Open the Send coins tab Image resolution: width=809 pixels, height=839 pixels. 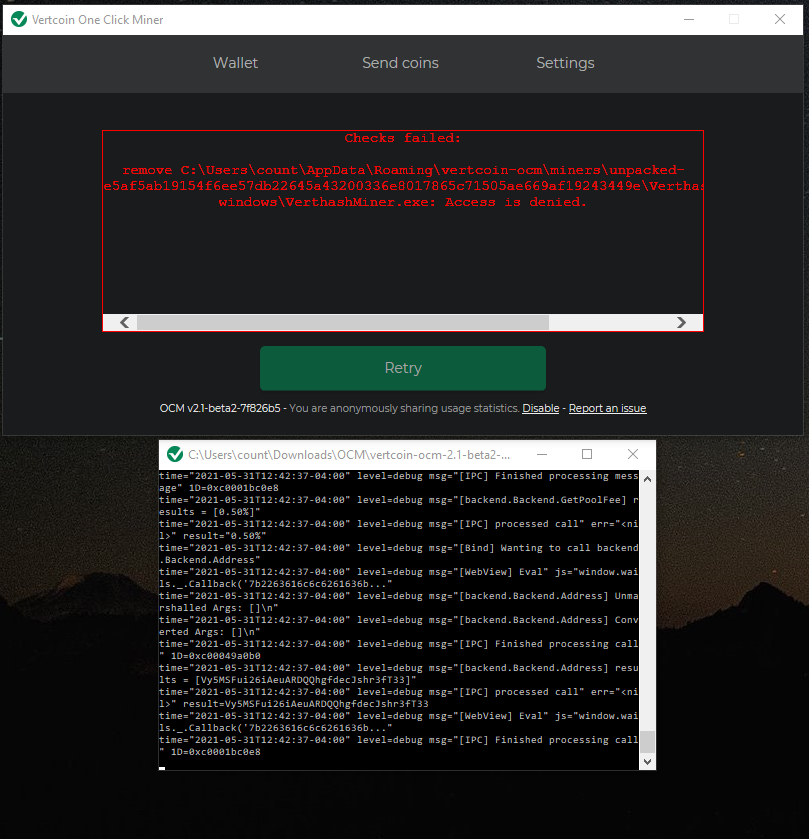click(x=400, y=63)
